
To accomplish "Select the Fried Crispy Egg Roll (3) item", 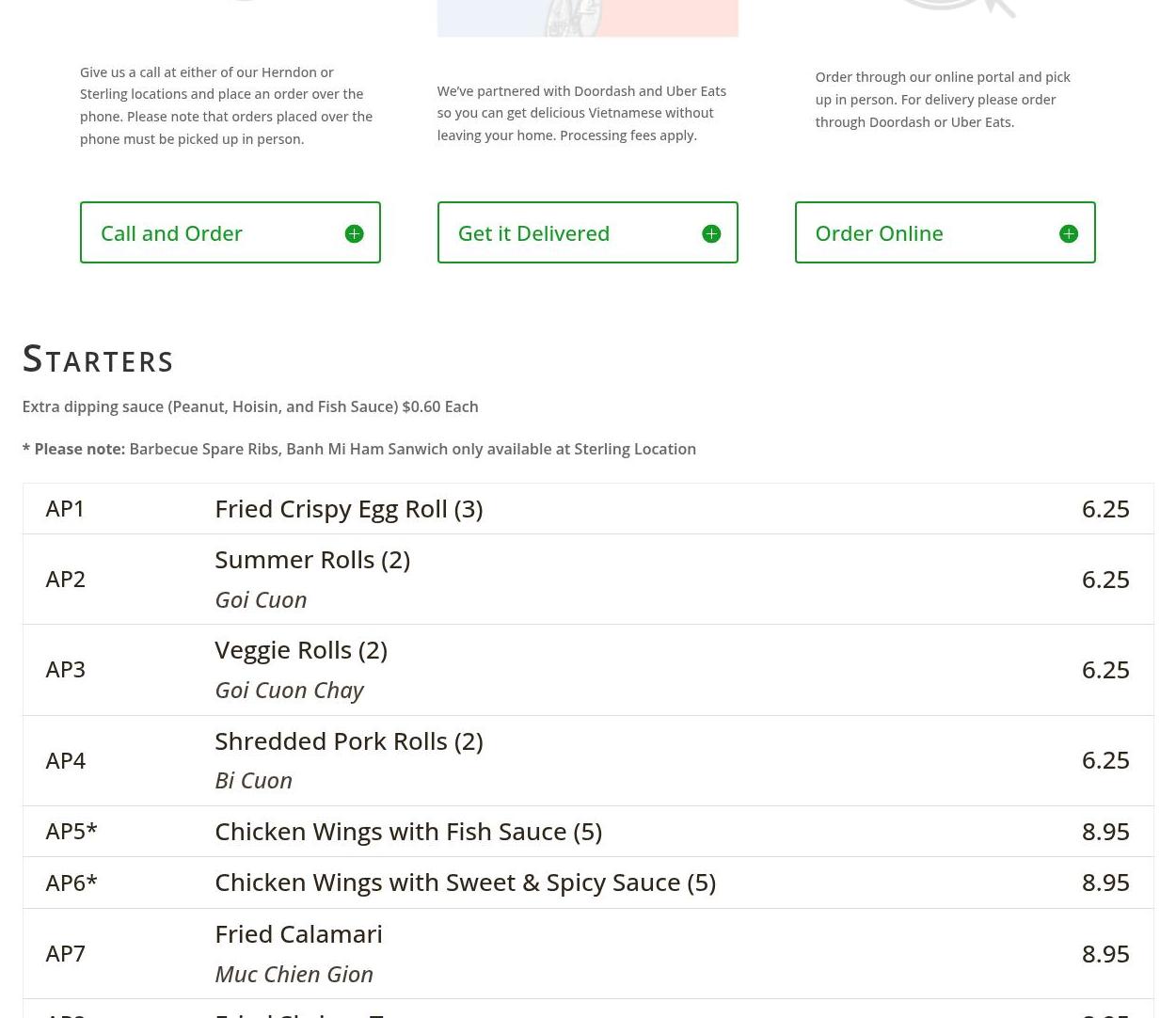I will click(348, 508).
